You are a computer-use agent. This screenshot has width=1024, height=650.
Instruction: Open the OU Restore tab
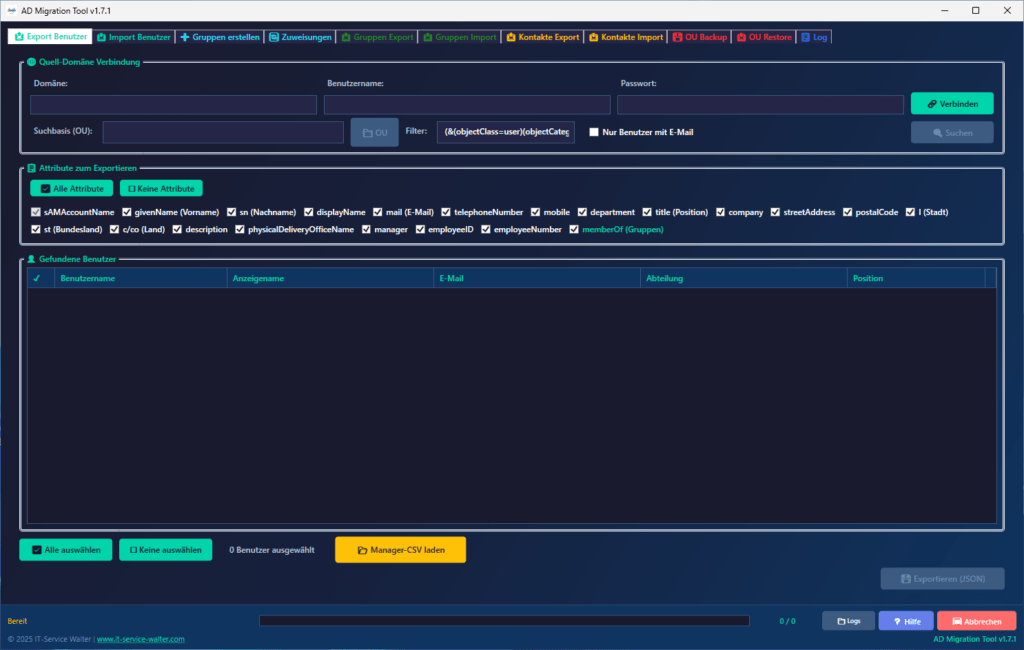763,36
